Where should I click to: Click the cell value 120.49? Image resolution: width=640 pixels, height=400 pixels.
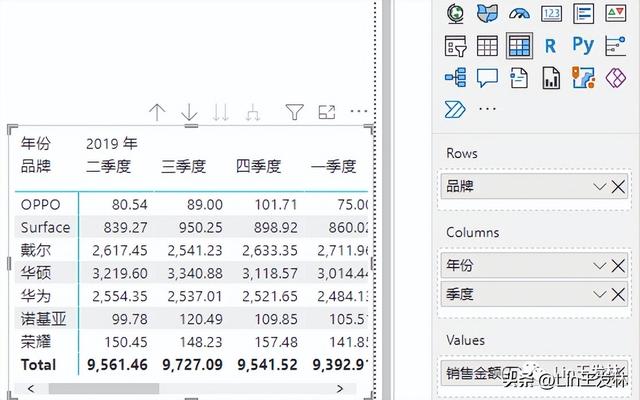click(x=201, y=319)
